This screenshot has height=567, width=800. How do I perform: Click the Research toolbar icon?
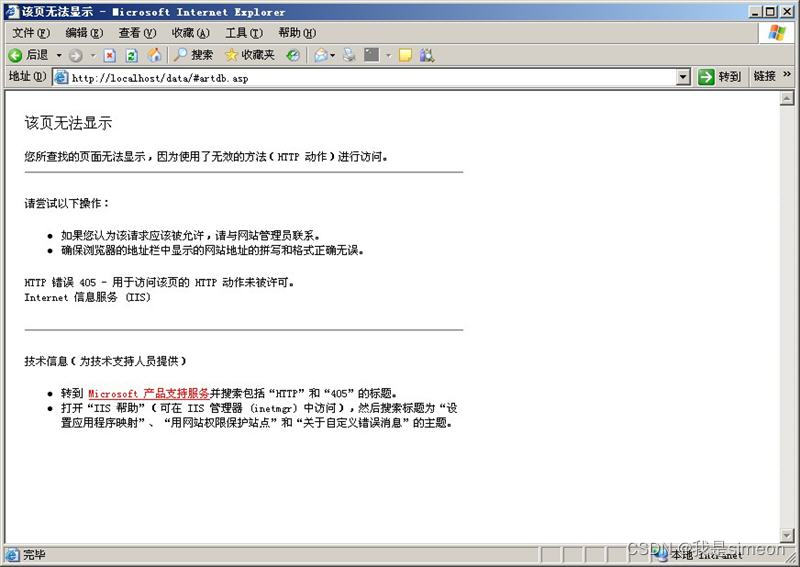pyautogui.click(x=427, y=55)
